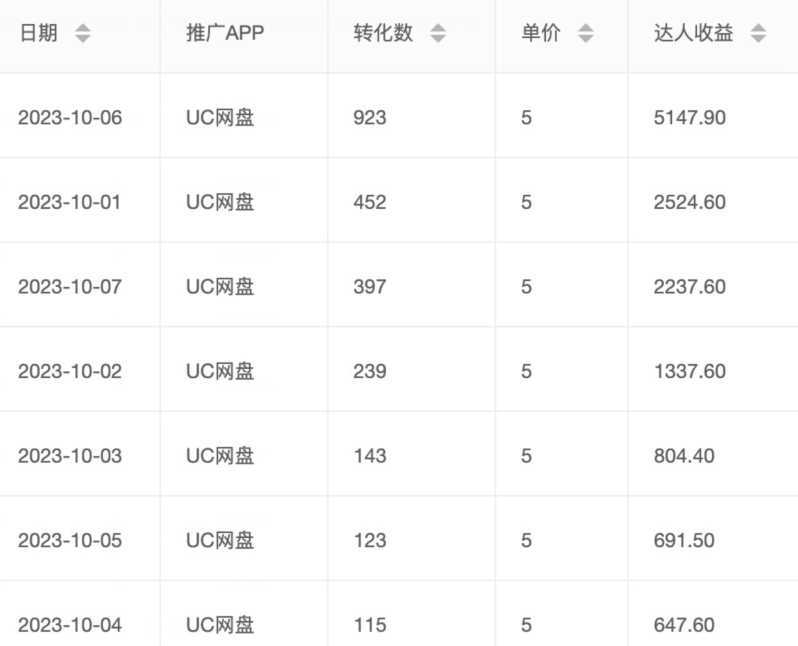Click the sort icon beside 转化数
The width and height of the screenshot is (798, 646).
[438, 34]
